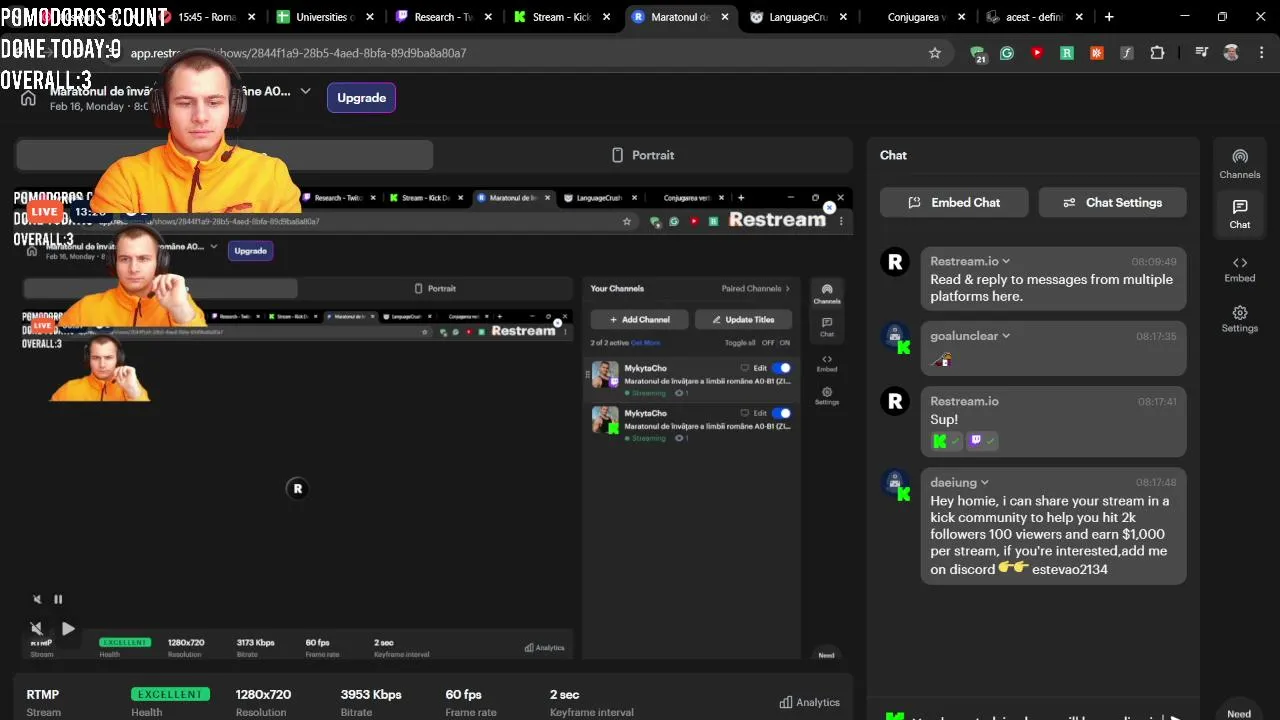Click the browser address bar URL
The width and height of the screenshot is (1280, 720).
(298, 53)
